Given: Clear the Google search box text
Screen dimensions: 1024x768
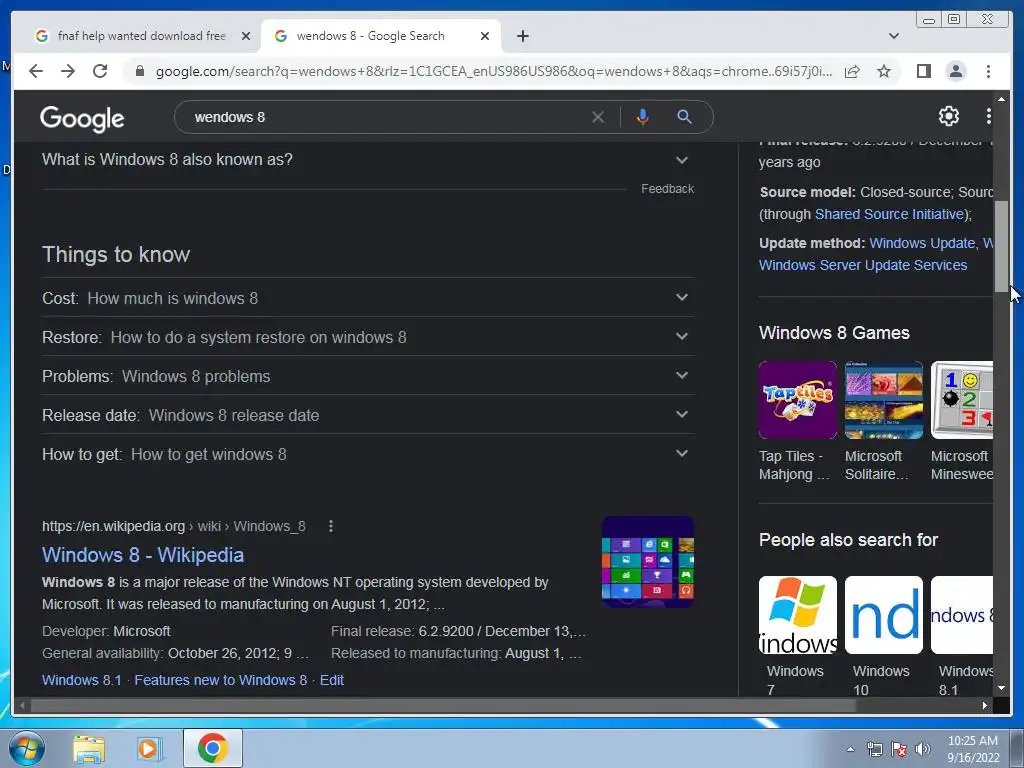Looking at the screenshot, I should [x=598, y=117].
